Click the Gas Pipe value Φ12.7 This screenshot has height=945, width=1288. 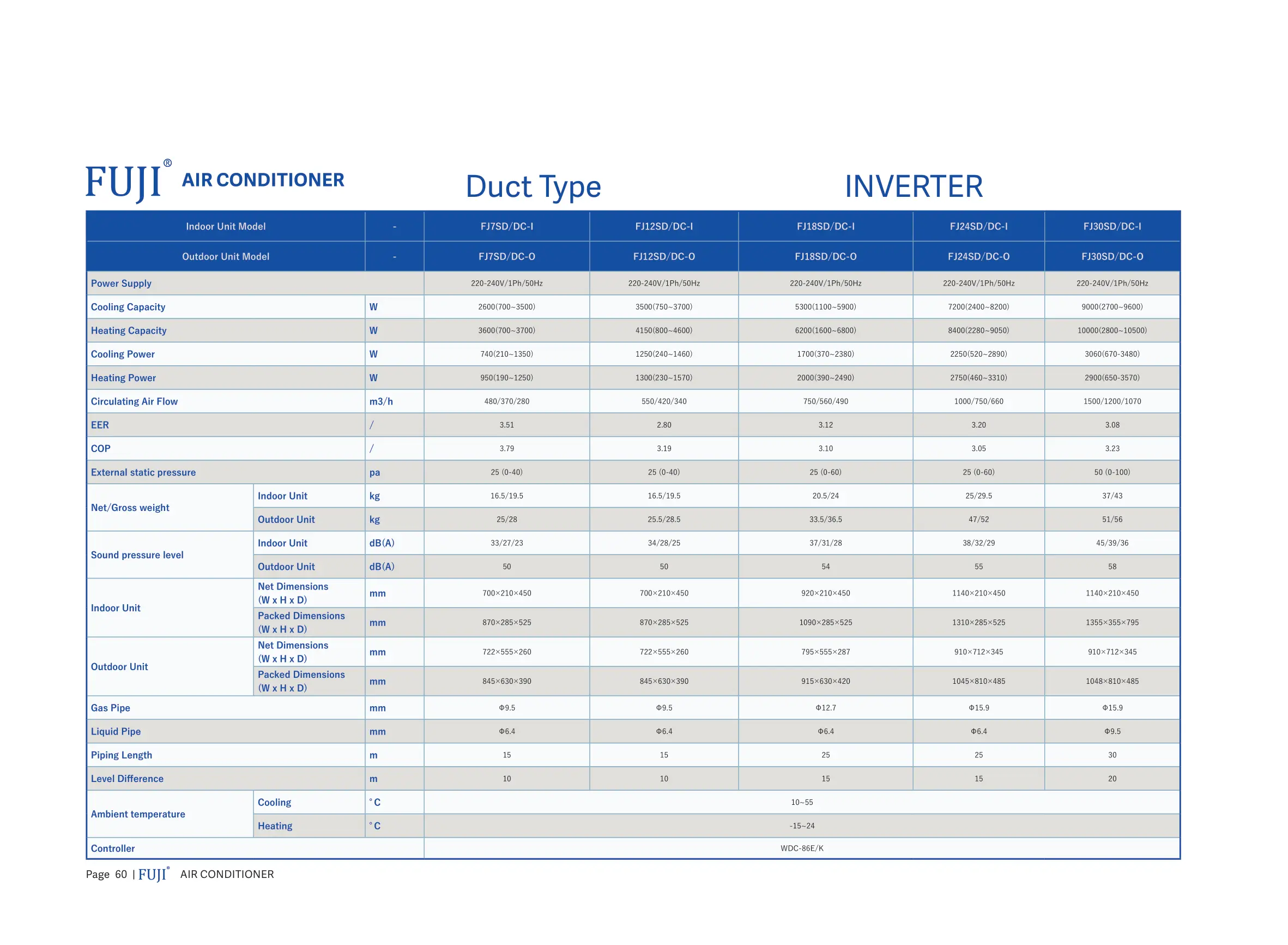pyautogui.click(x=825, y=708)
